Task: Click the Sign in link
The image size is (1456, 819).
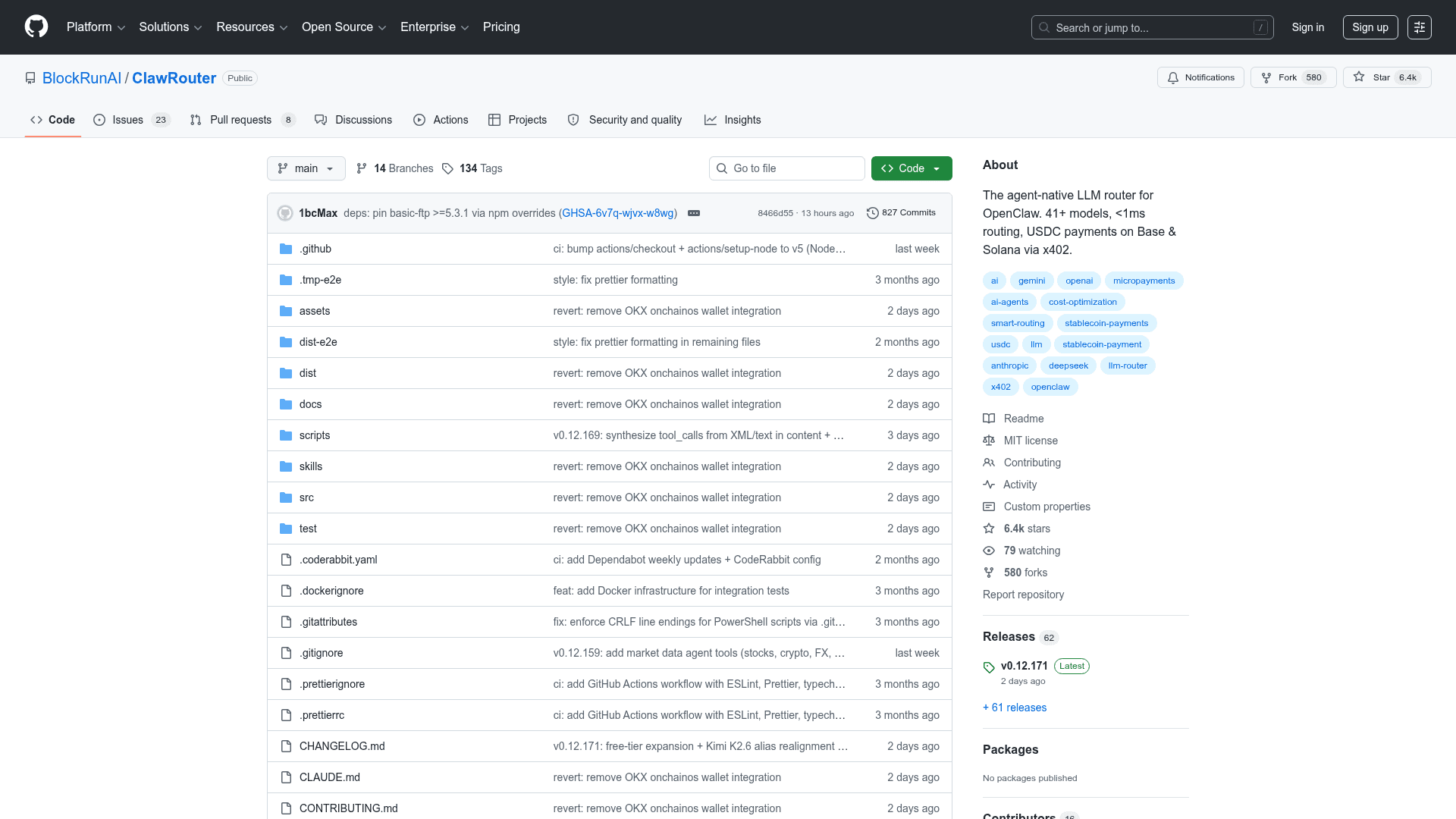Action: (x=1308, y=27)
